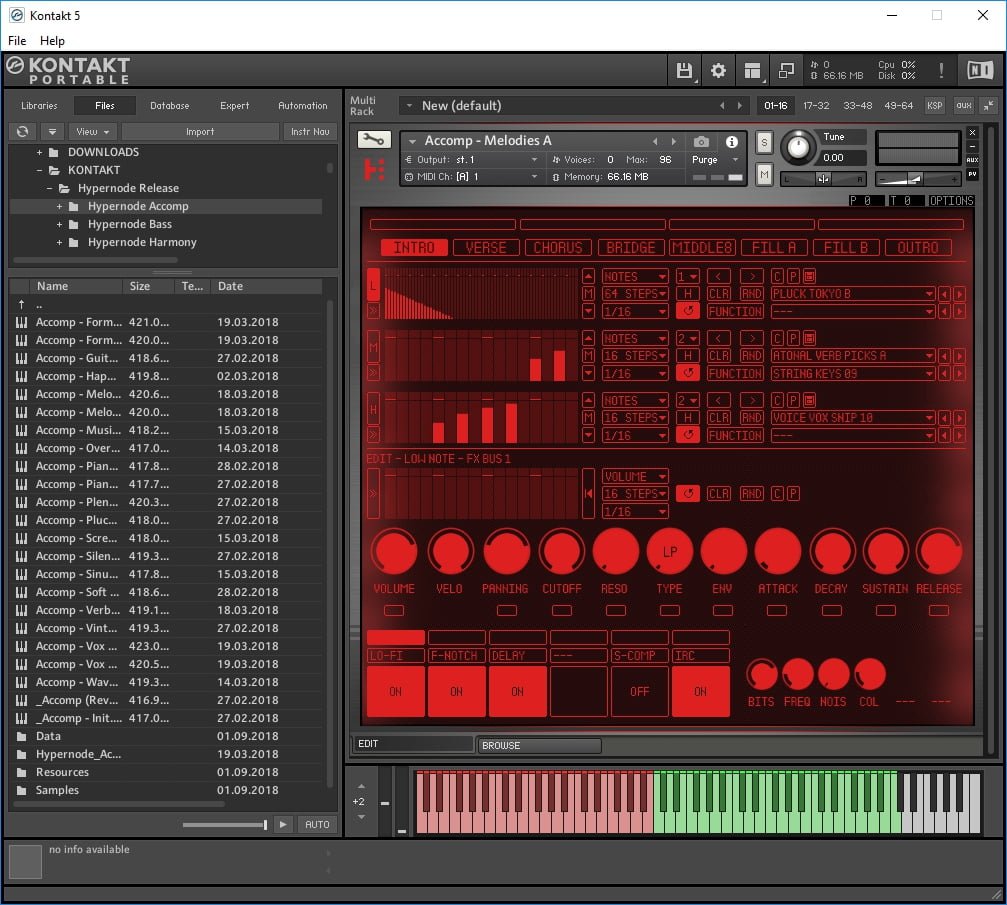Mute the instrument with M button
This screenshot has height=905, width=1007.
point(764,174)
